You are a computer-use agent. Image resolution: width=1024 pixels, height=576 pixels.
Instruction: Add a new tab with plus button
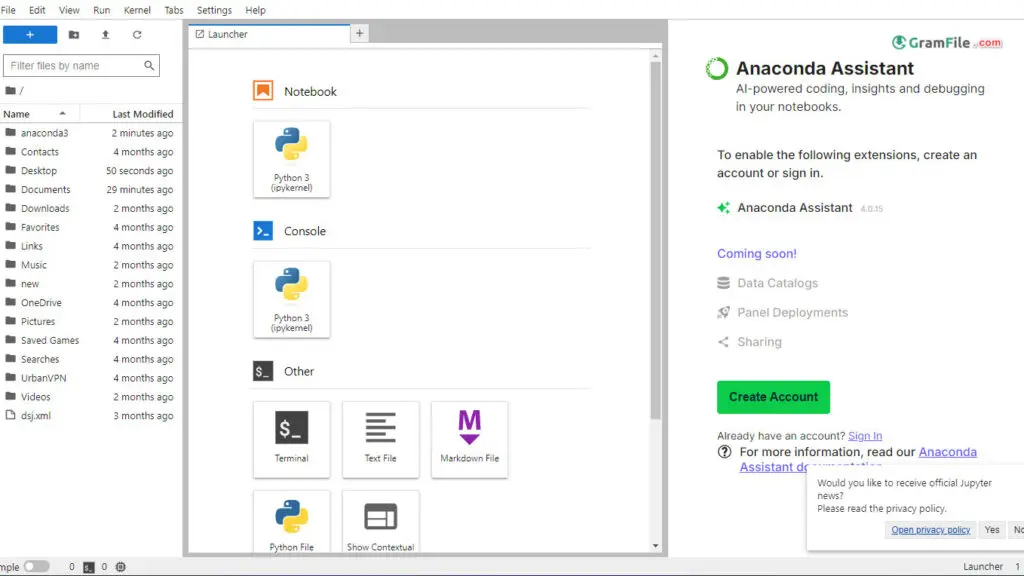coord(359,33)
